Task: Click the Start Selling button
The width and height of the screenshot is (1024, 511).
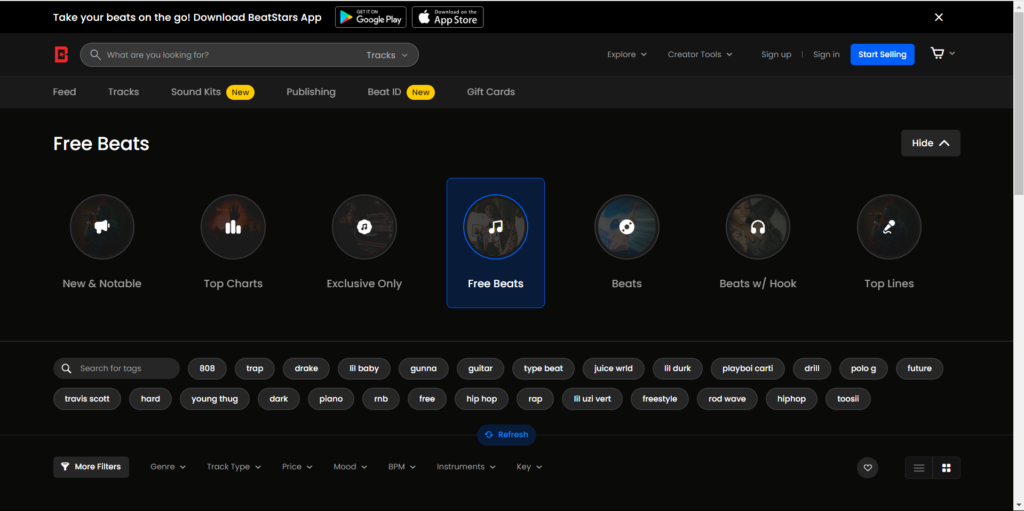Action: point(882,55)
